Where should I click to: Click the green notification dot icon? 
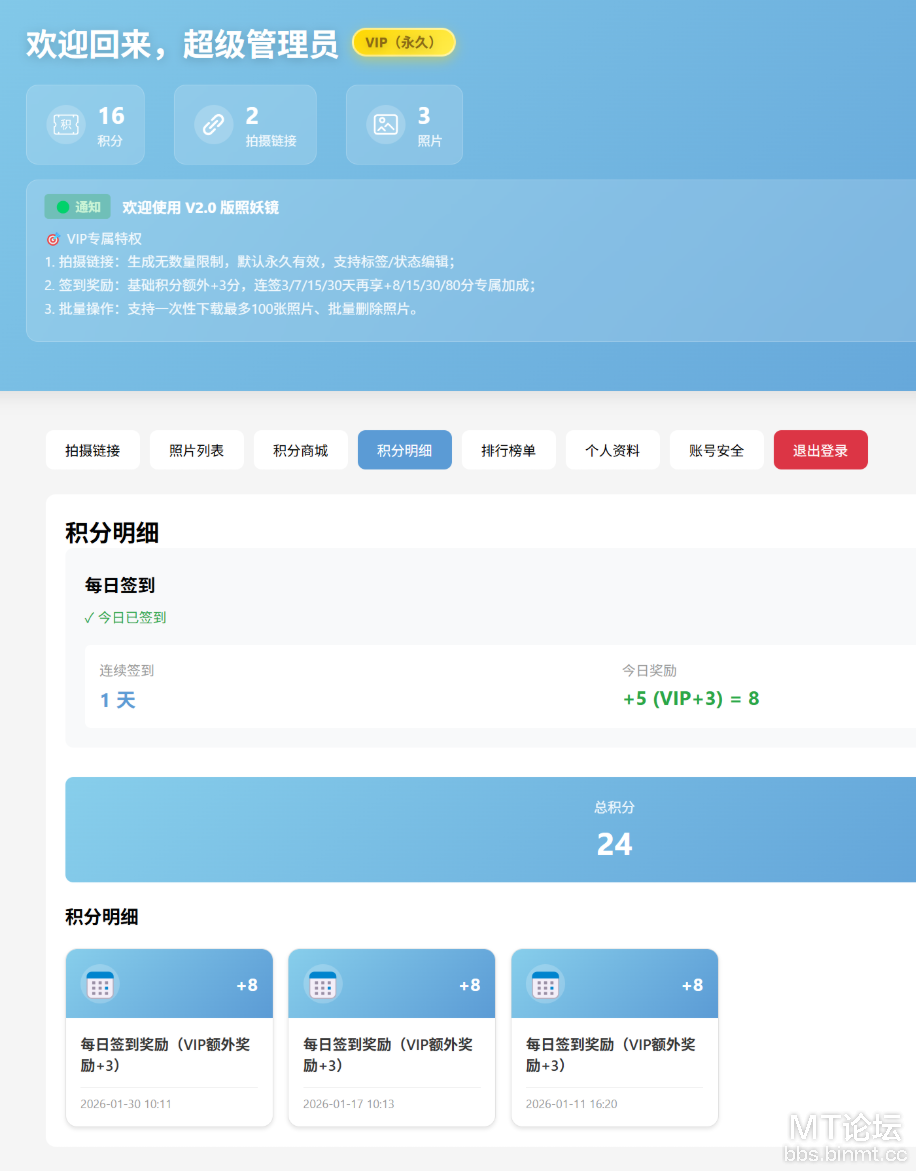(x=63, y=207)
